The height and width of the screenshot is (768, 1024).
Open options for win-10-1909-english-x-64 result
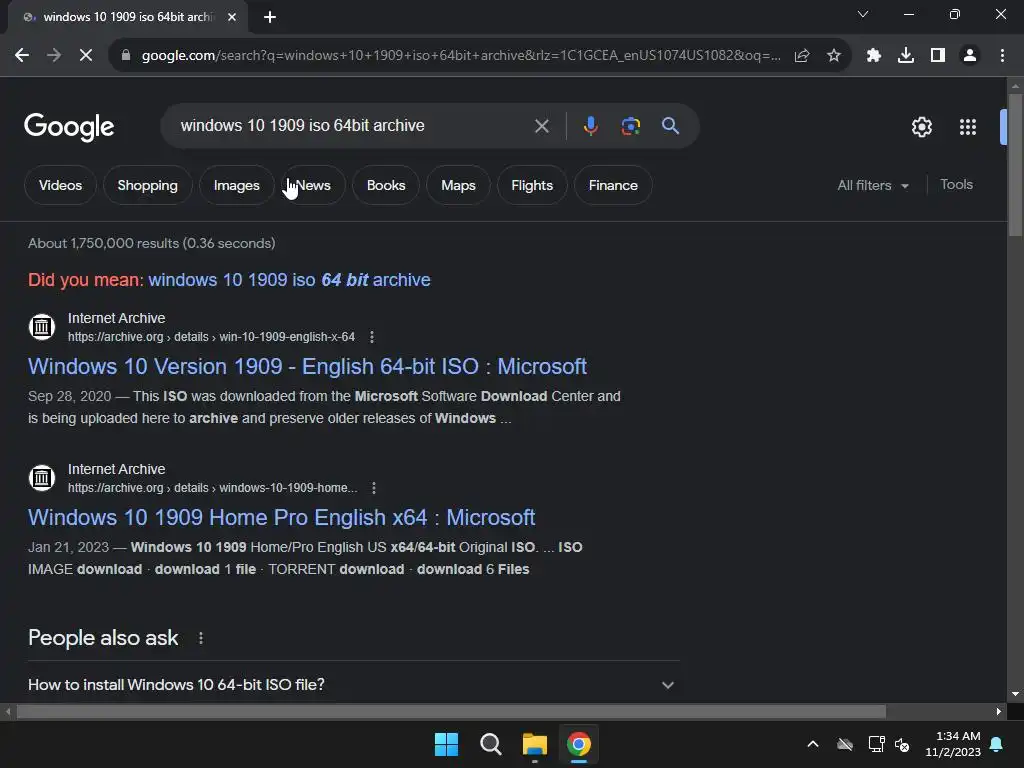point(372,337)
